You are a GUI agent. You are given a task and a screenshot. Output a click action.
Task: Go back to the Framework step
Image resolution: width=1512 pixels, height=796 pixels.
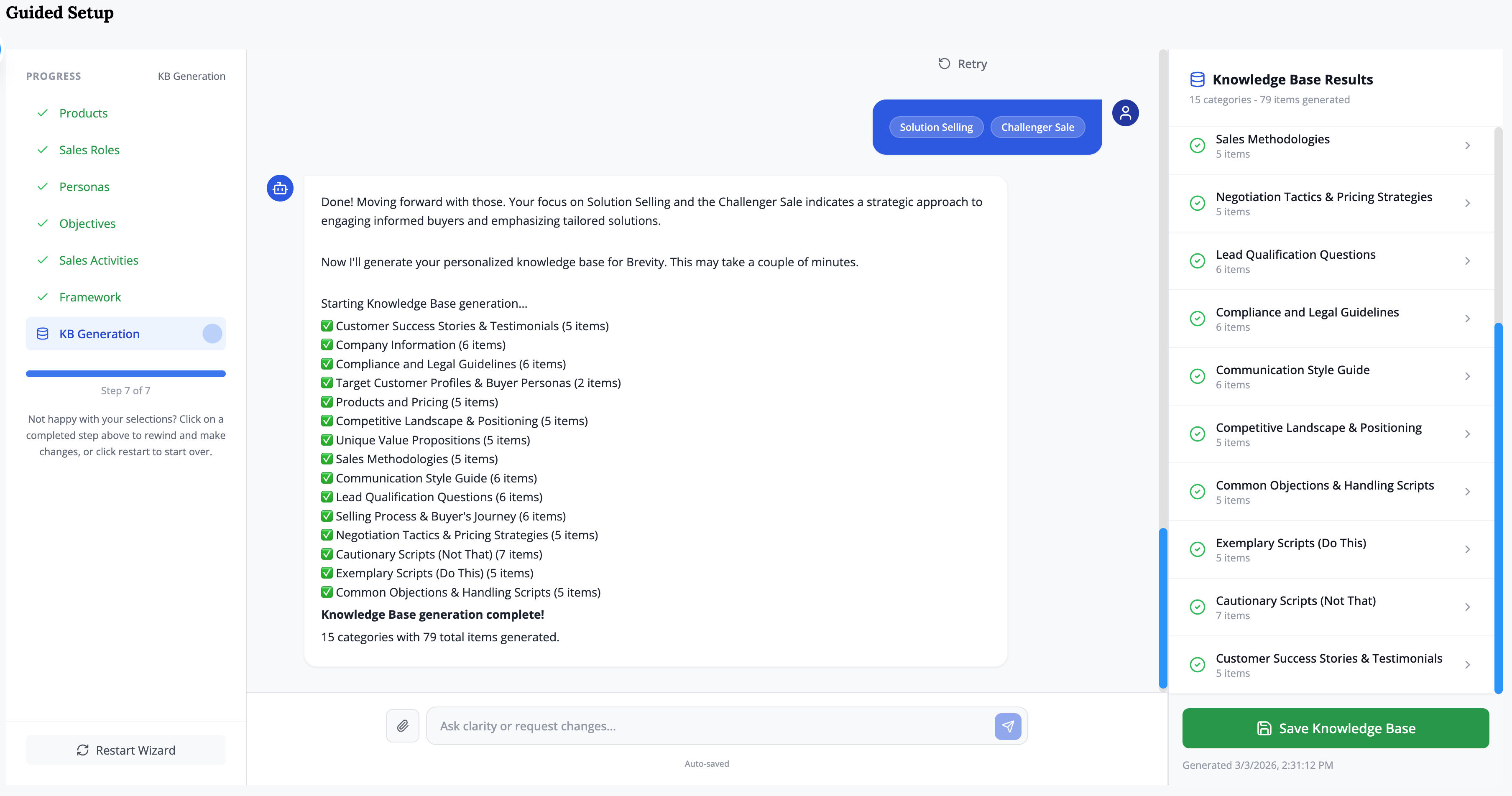[x=90, y=297]
